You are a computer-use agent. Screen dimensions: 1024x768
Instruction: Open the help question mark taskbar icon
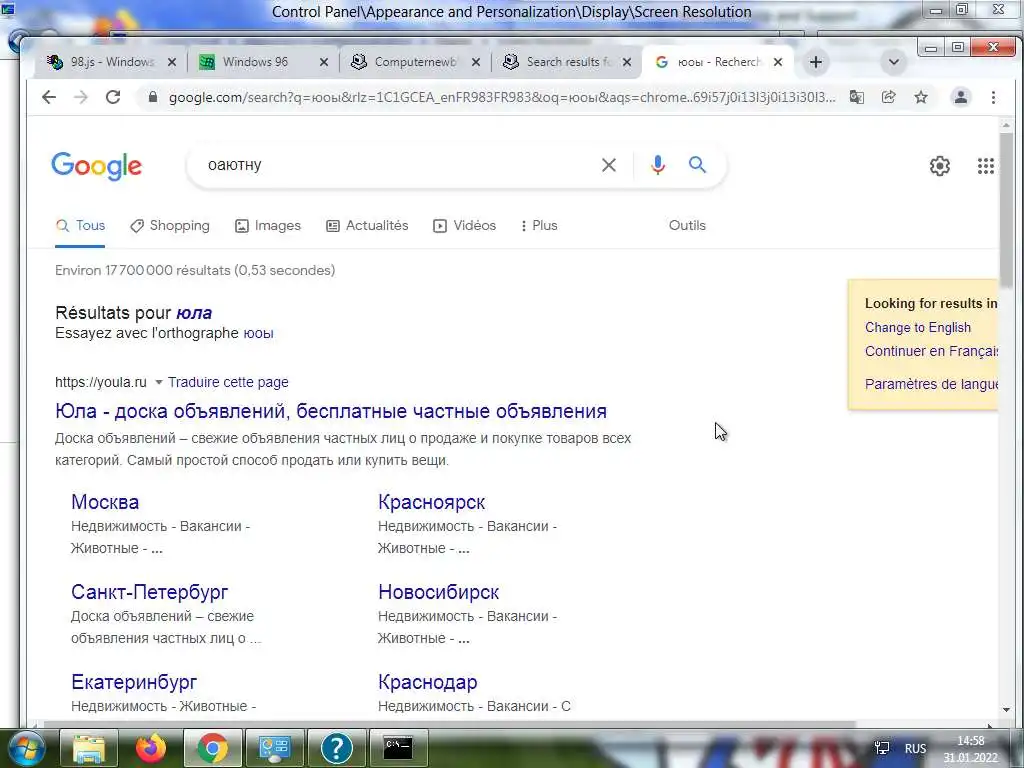(x=336, y=748)
